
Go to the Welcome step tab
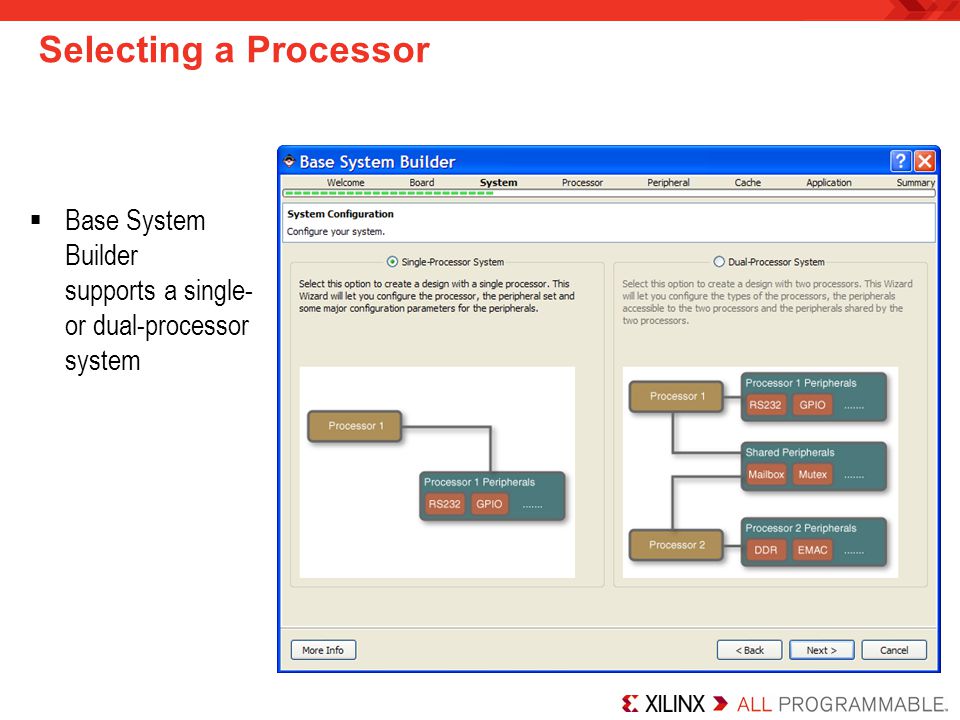345,182
